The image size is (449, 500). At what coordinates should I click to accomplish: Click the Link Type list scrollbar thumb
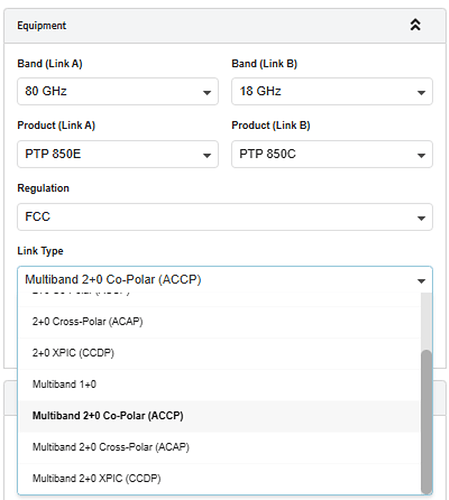426,422
